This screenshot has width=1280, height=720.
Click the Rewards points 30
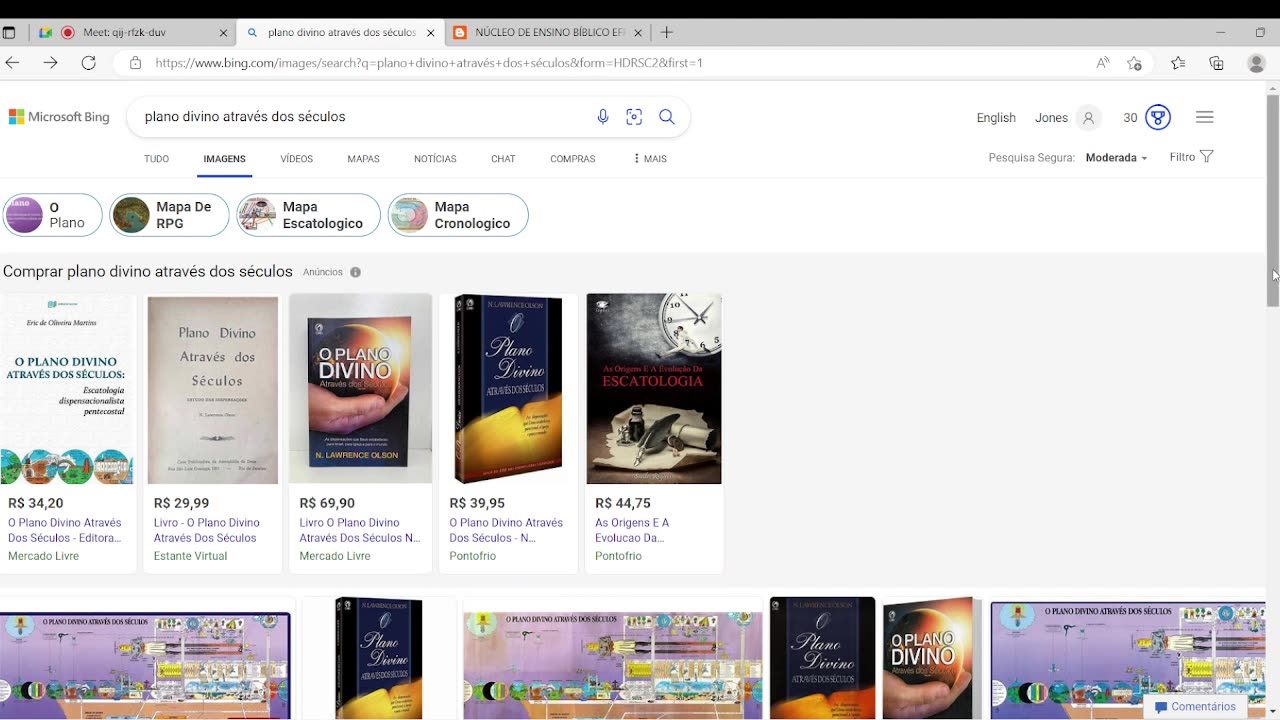1130,118
